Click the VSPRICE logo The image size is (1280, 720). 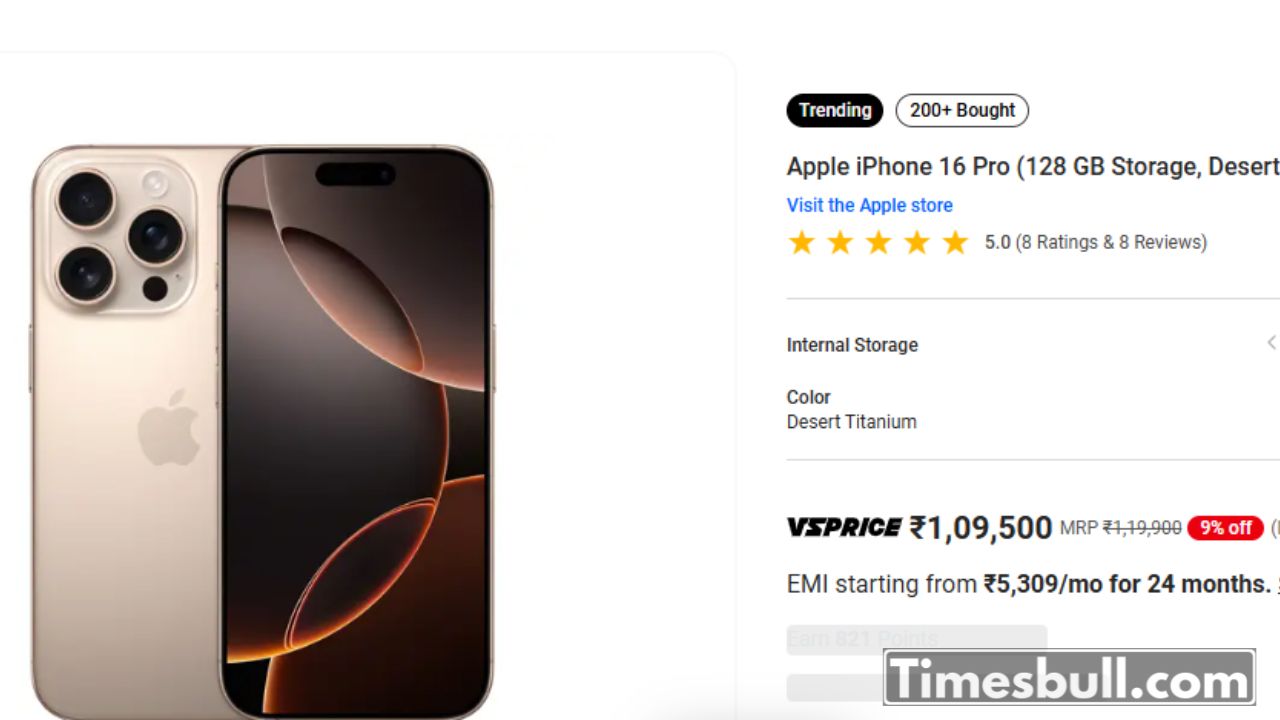pos(844,527)
